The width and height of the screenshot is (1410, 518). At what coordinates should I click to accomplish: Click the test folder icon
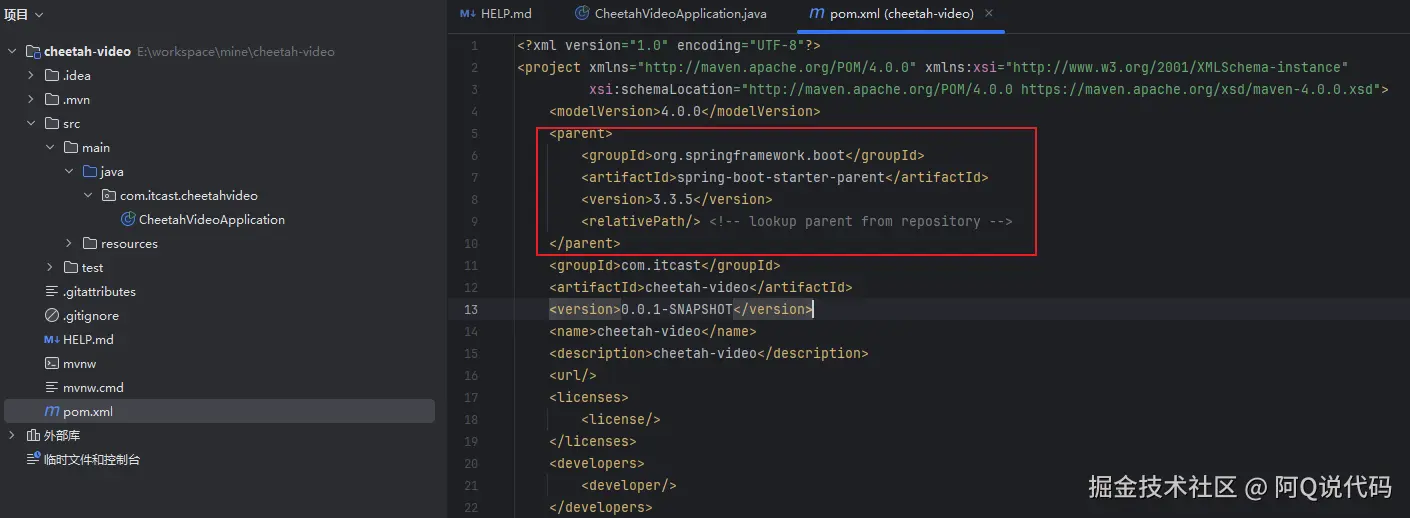click(70, 268)
